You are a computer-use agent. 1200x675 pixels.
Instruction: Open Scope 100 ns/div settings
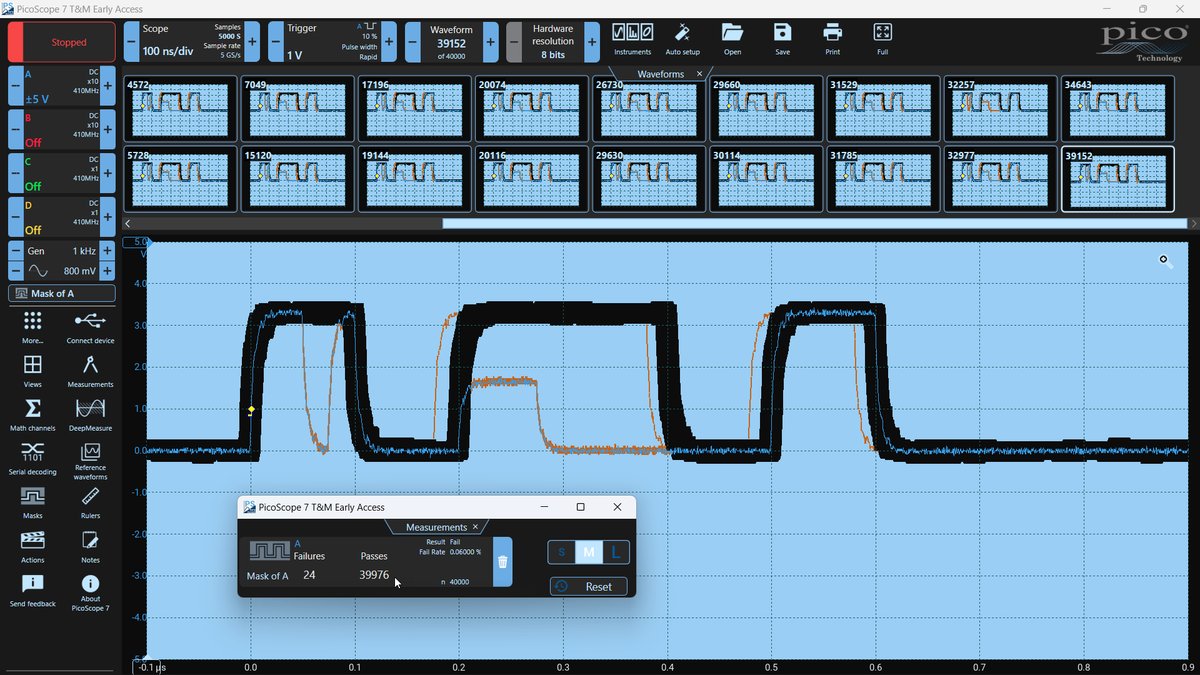click(192, 42)
